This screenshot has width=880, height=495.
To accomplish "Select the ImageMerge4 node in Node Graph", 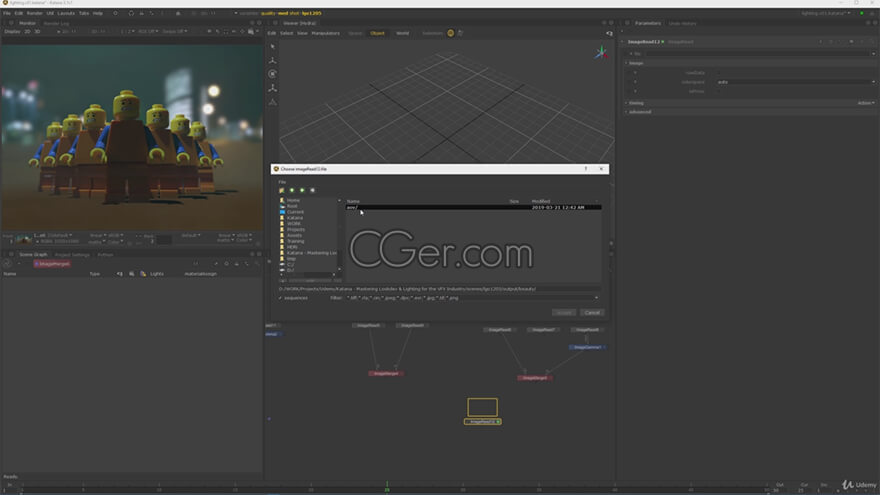I will coord(386,373).
